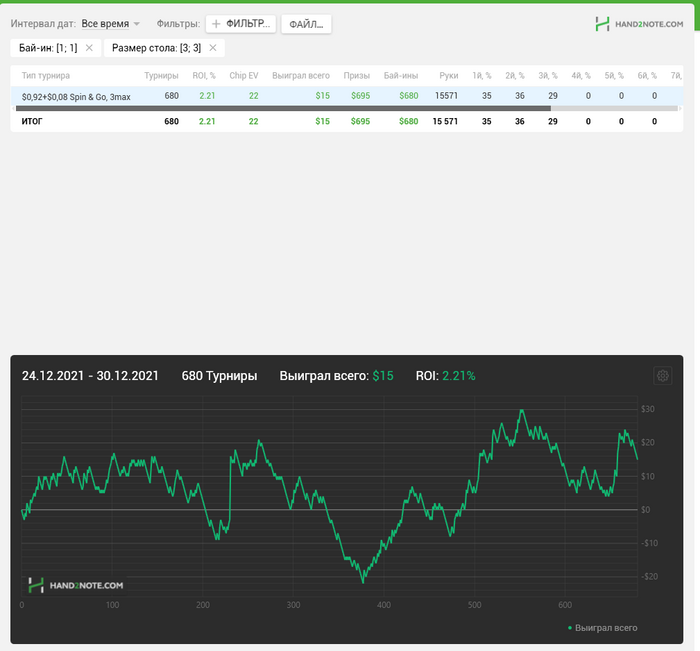The width and height of the screenshot is (700, 651).
Task: Sort by 4й, % column header
Action: coord(581,75)
